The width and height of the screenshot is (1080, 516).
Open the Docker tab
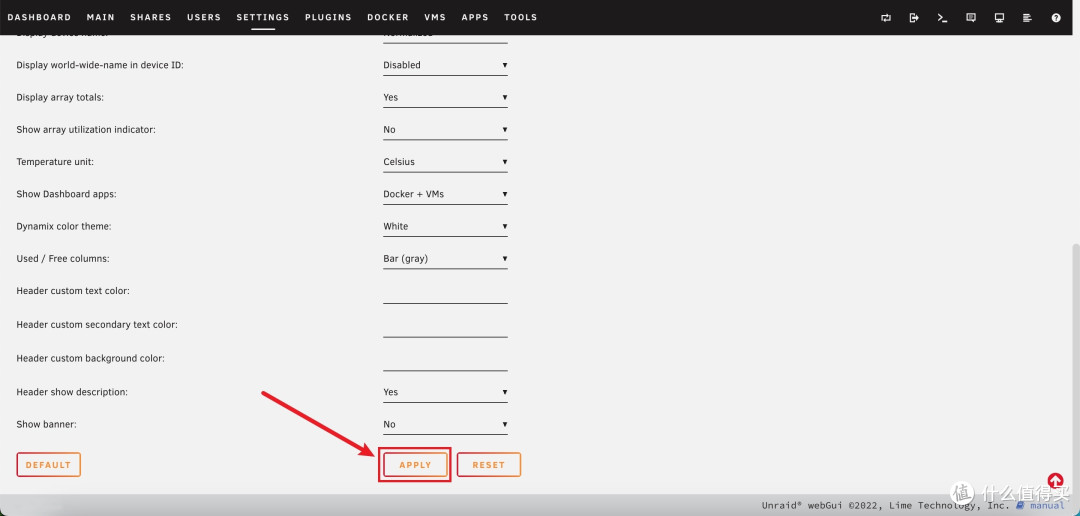(387, 17)
